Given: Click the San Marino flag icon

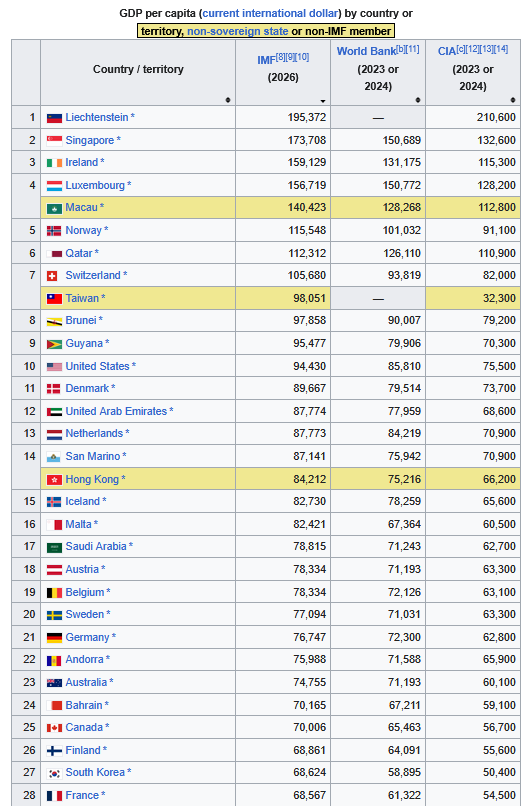Looking at the screenshot, I should click(x=53, y=456).
